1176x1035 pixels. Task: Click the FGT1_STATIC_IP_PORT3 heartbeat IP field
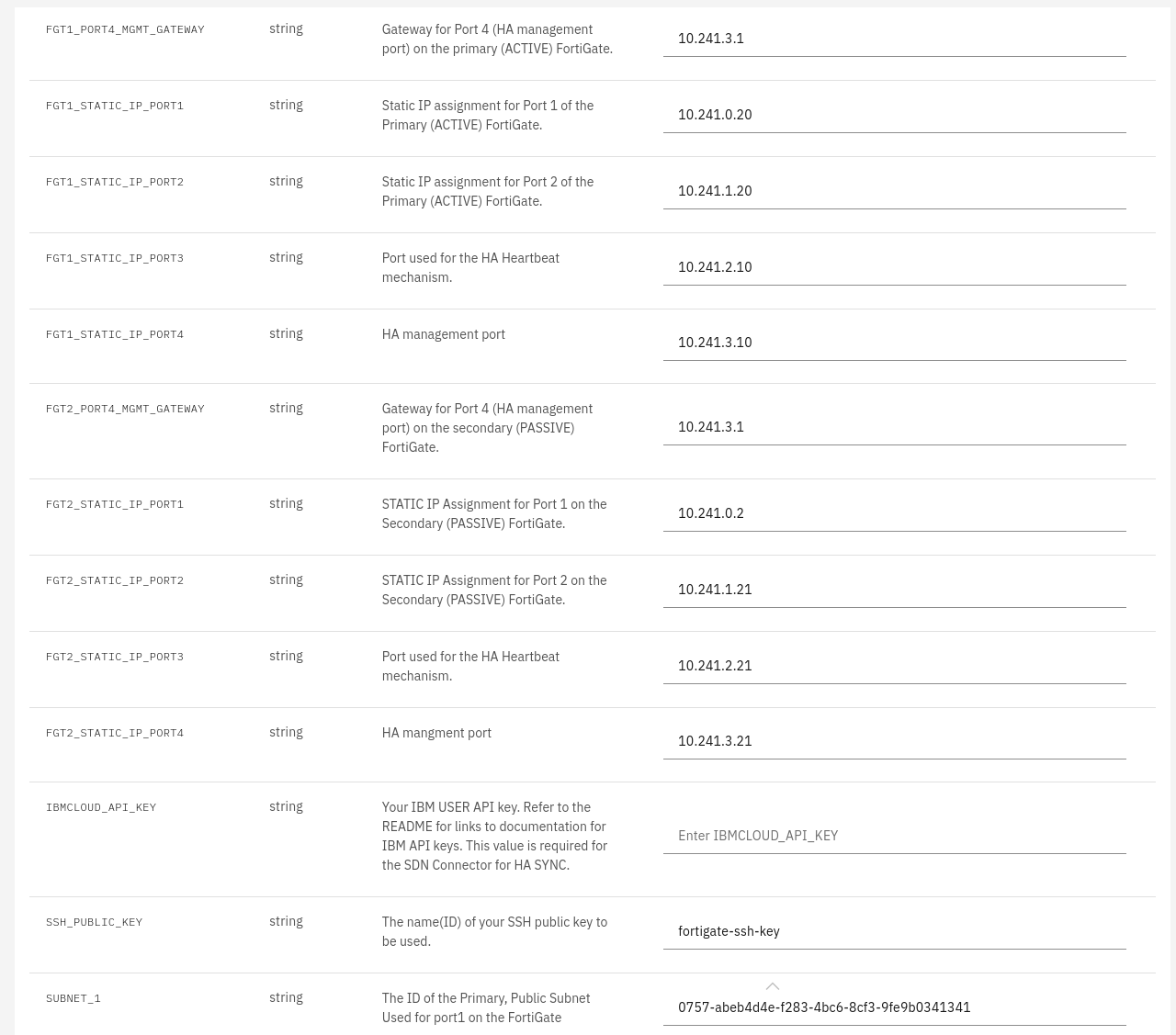click(x=894, y=267)
